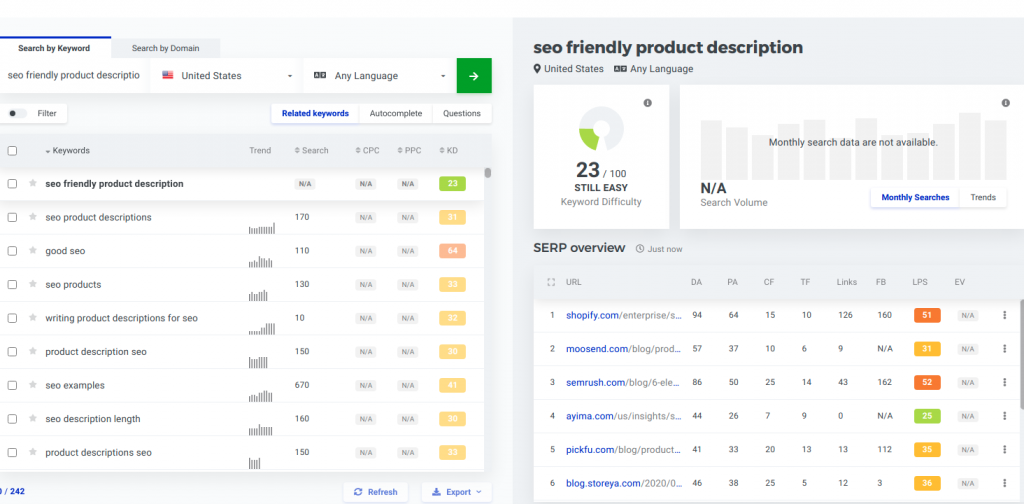Viewport: 1024px width, 504px height.
Task: Check the 'seo examples' row checkbox
Action: tap(12, 385)
